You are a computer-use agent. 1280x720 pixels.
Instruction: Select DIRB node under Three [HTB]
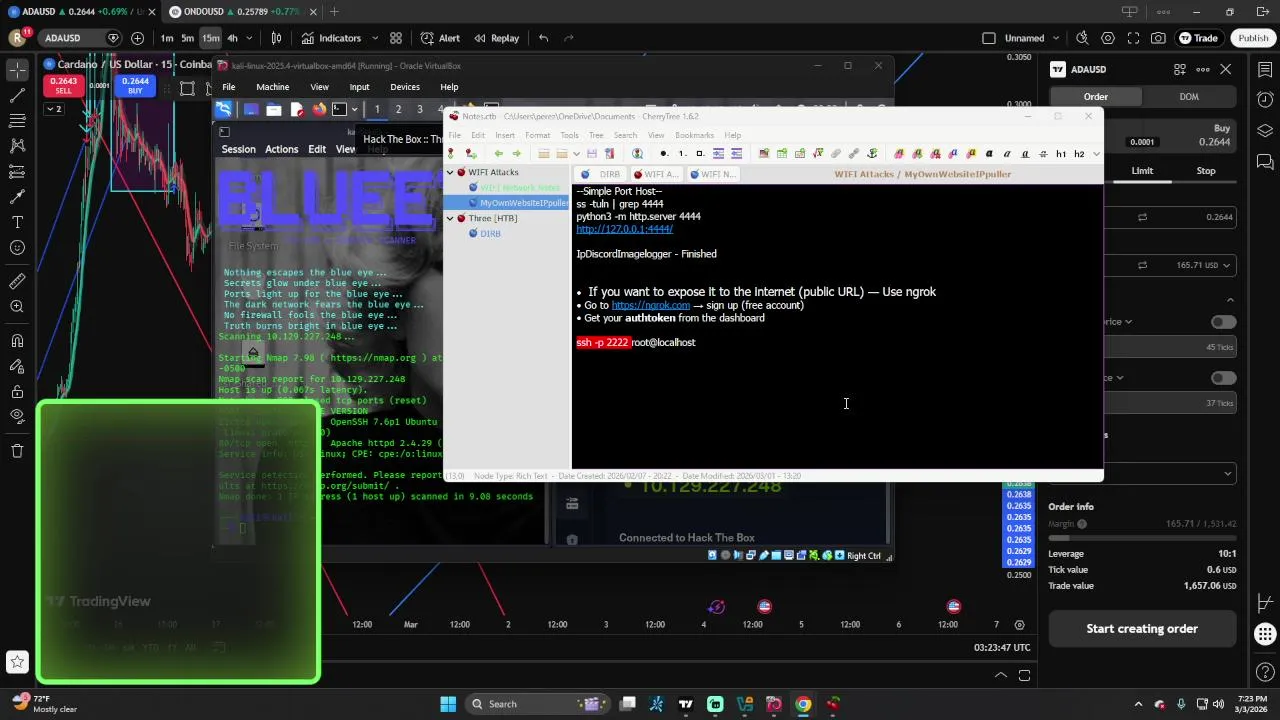[490, 233]
